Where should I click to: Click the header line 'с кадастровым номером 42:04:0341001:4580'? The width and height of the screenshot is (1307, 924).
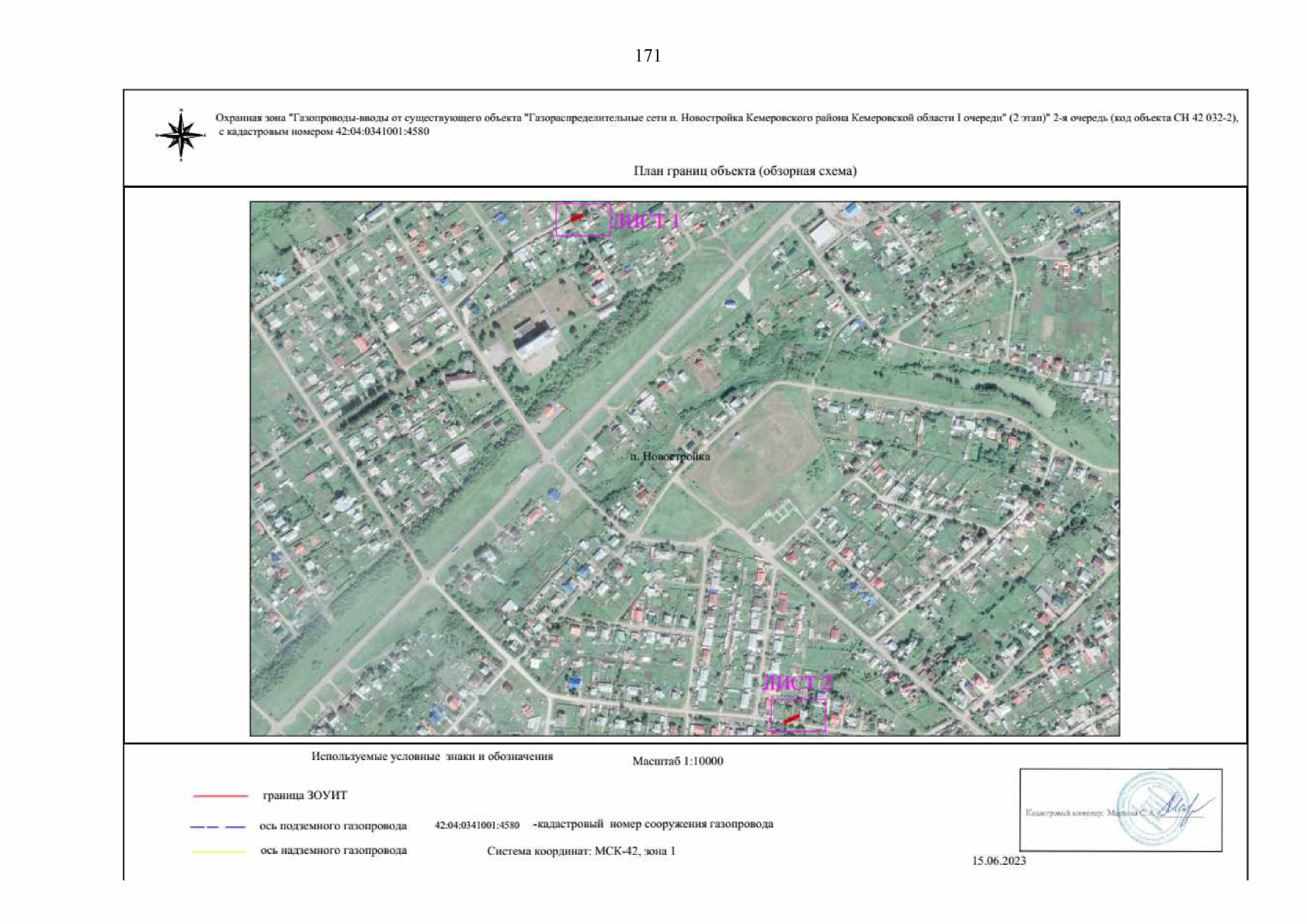323,132
